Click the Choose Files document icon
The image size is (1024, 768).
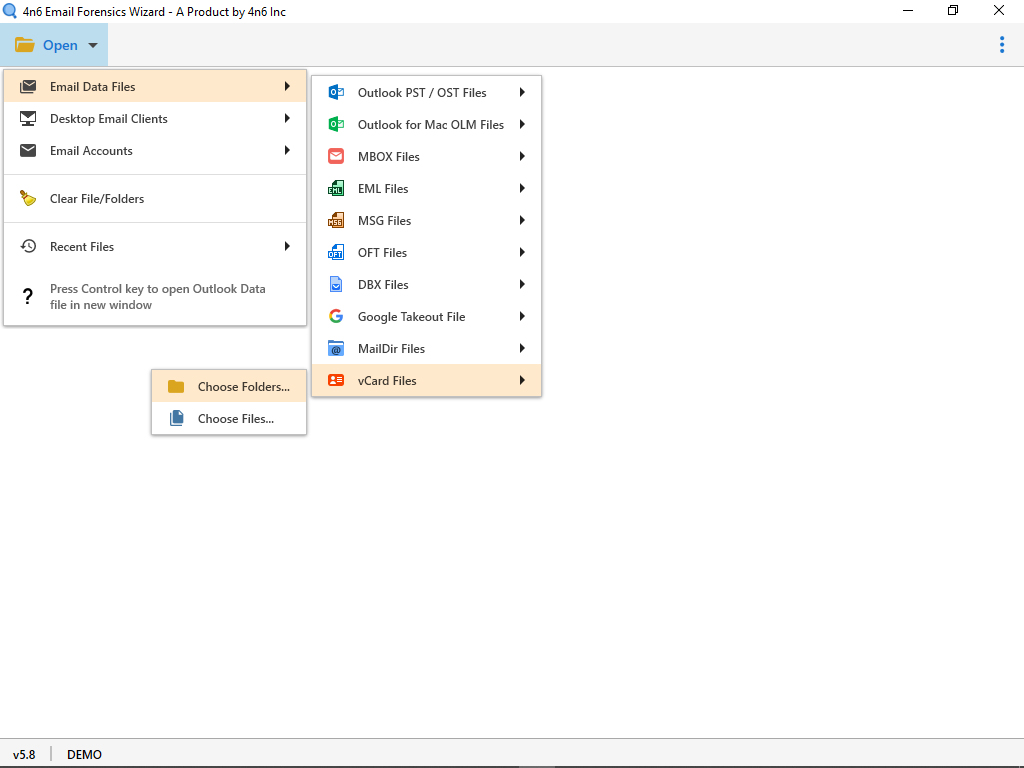tap(176, 418)
